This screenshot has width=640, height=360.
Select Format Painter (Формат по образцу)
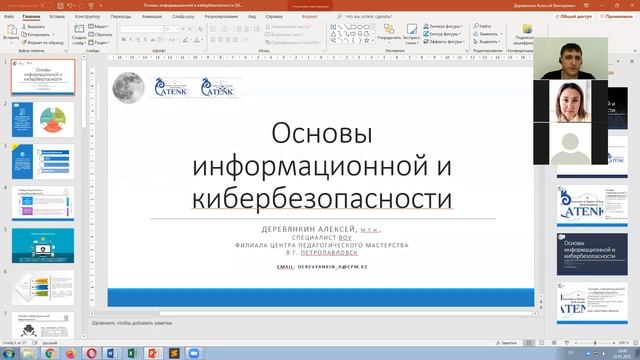point(42,42)
